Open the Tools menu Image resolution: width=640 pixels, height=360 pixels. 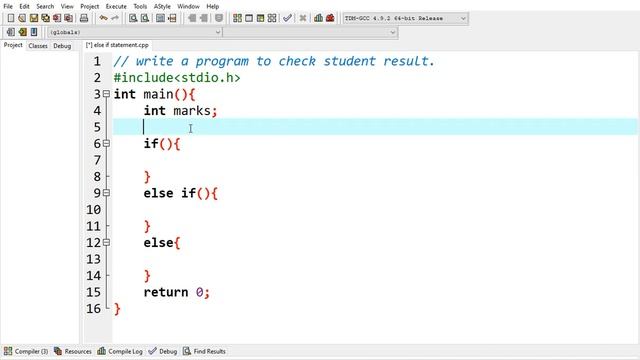click(140, 6)
